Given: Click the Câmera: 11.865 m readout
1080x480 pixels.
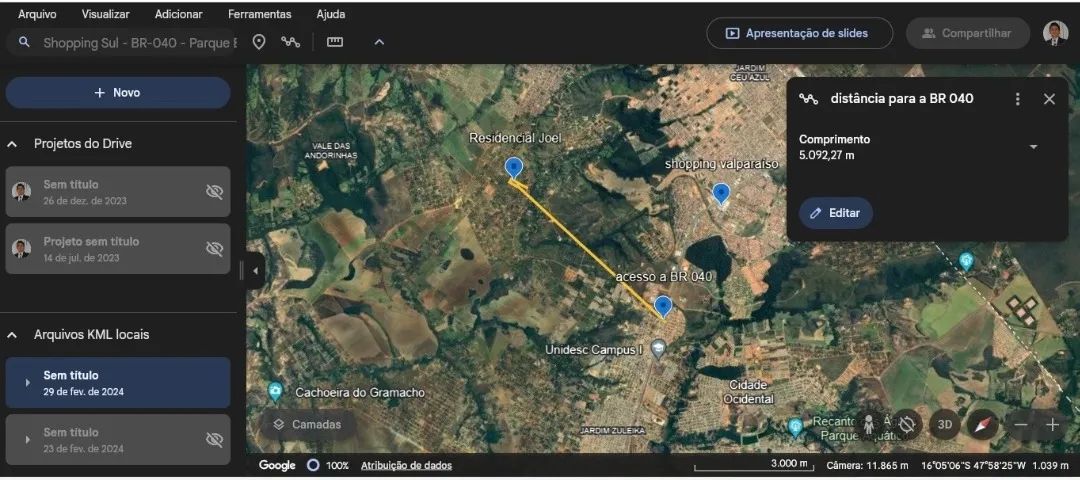Looking at the screenshot, I should [x=867, y=466].
